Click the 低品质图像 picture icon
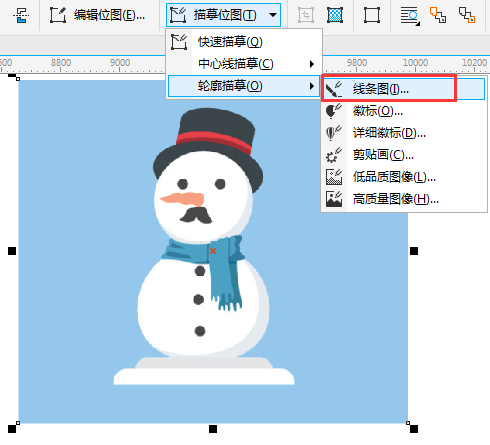The image size is (490, 445). tap(334, 177)
